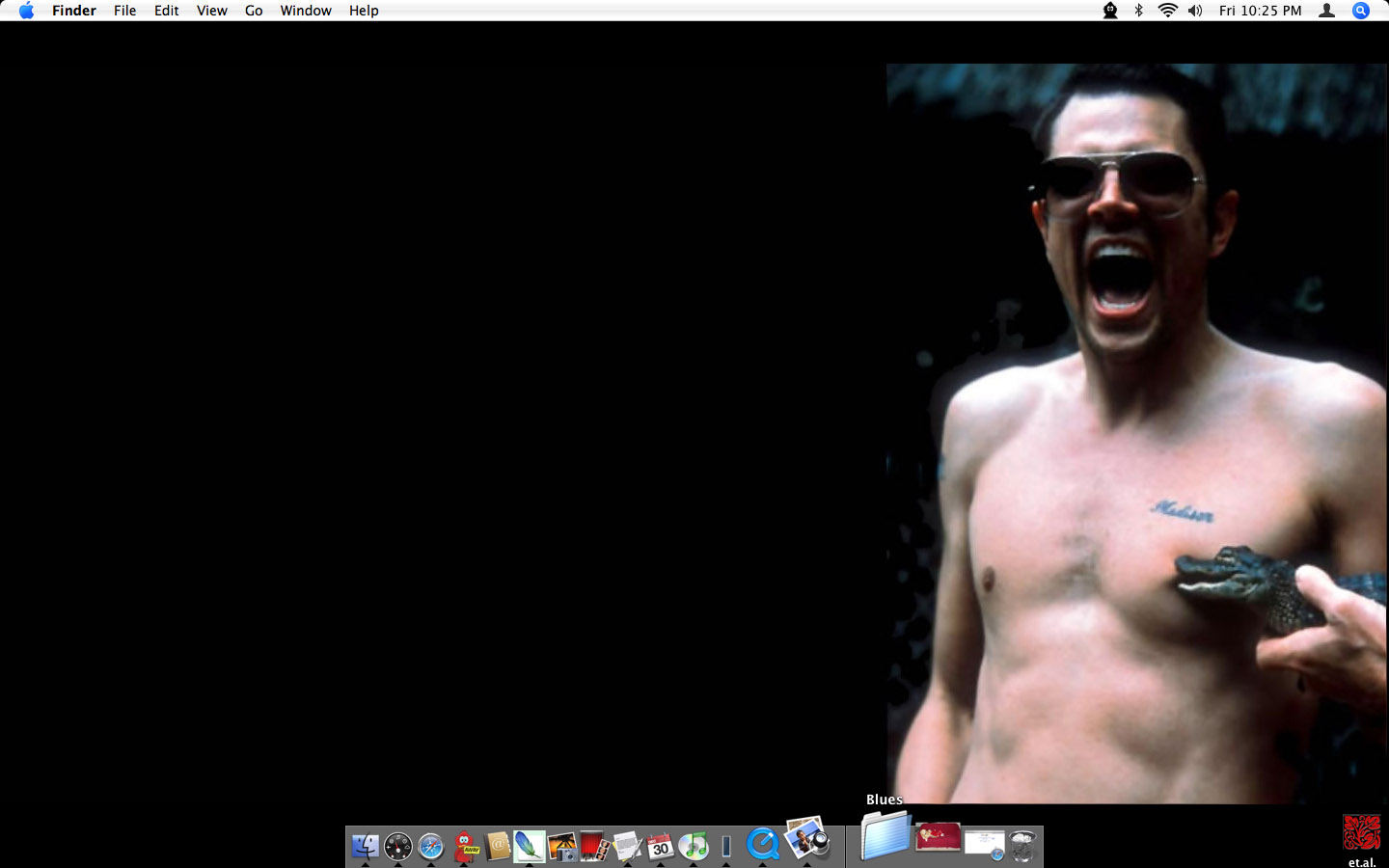Open Preview from the Dock

coord(807,839)
